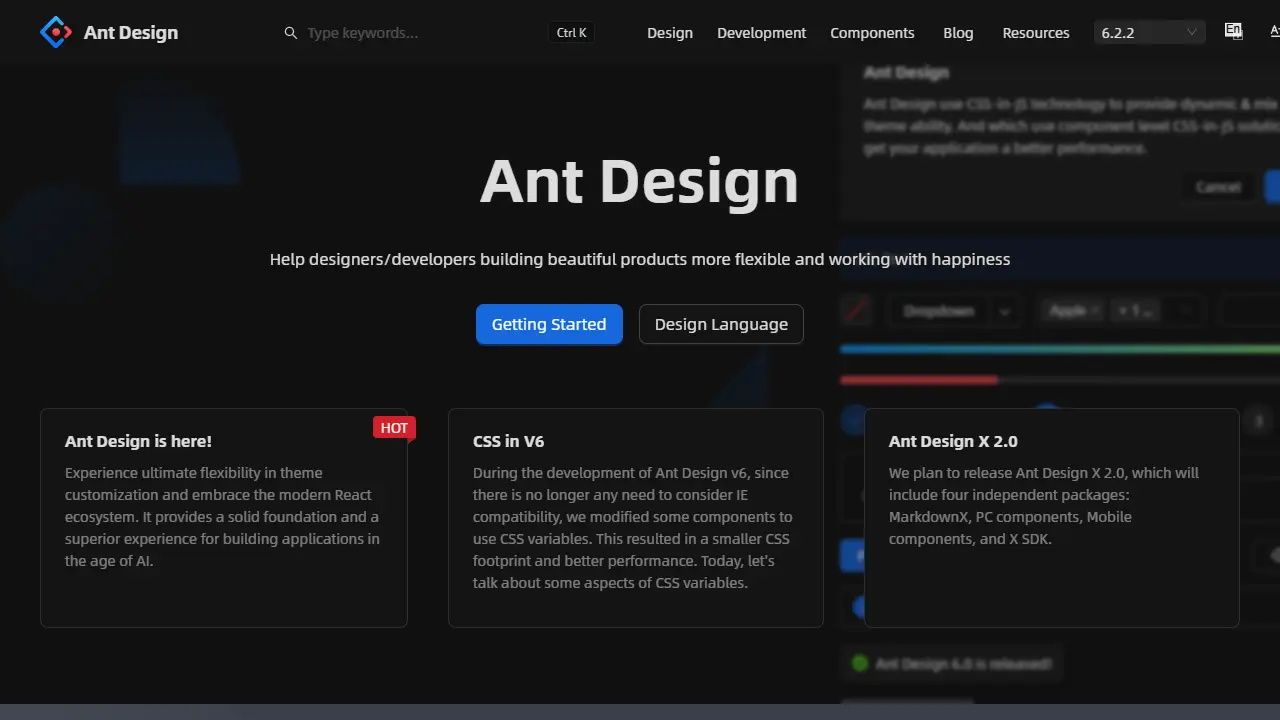Click the magnifier search icon
The height and width of the screenshot is (720, 1280).
291,33
